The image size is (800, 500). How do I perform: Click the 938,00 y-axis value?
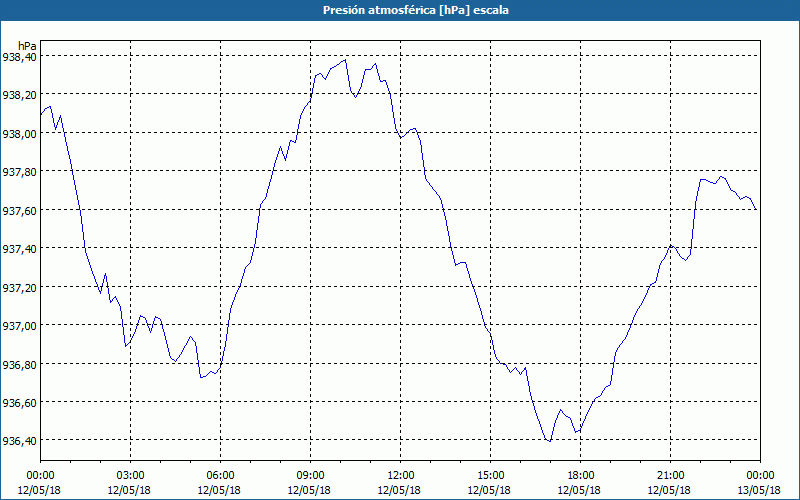tap(19, 133)
